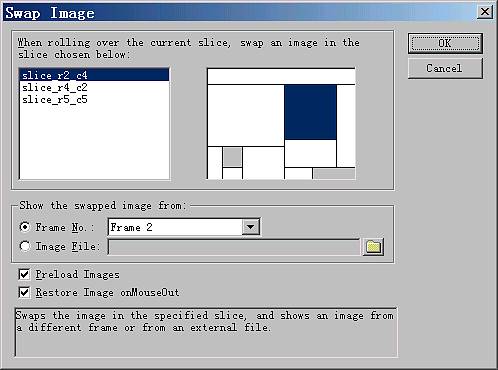Open the Frame 2 combo box
498x370 pixels.
184,227
